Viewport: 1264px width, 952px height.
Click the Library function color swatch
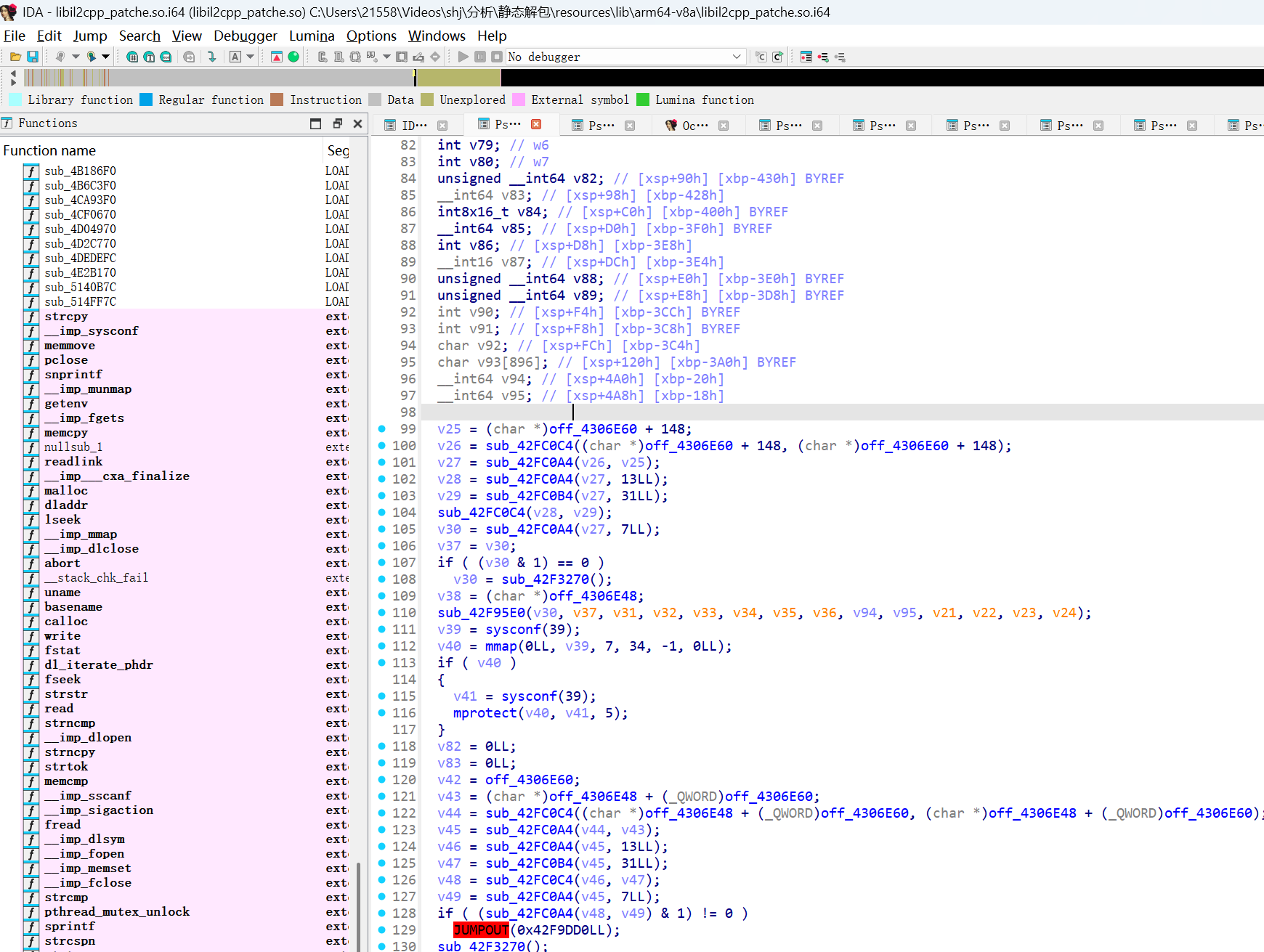(x=15, y=99)
